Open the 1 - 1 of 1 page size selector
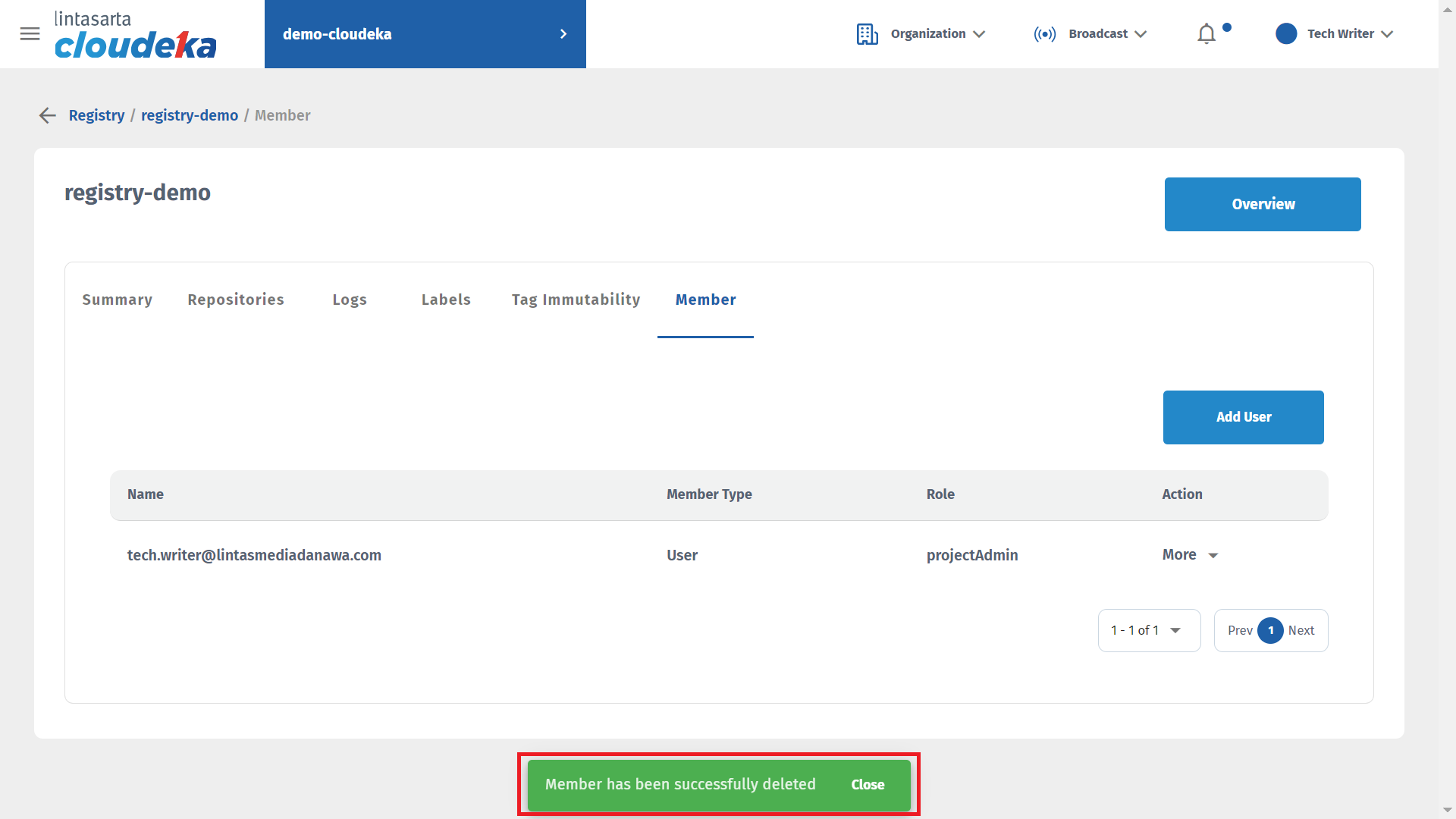Screen dimensions: 1456x819 click(x=1148, y=630)
